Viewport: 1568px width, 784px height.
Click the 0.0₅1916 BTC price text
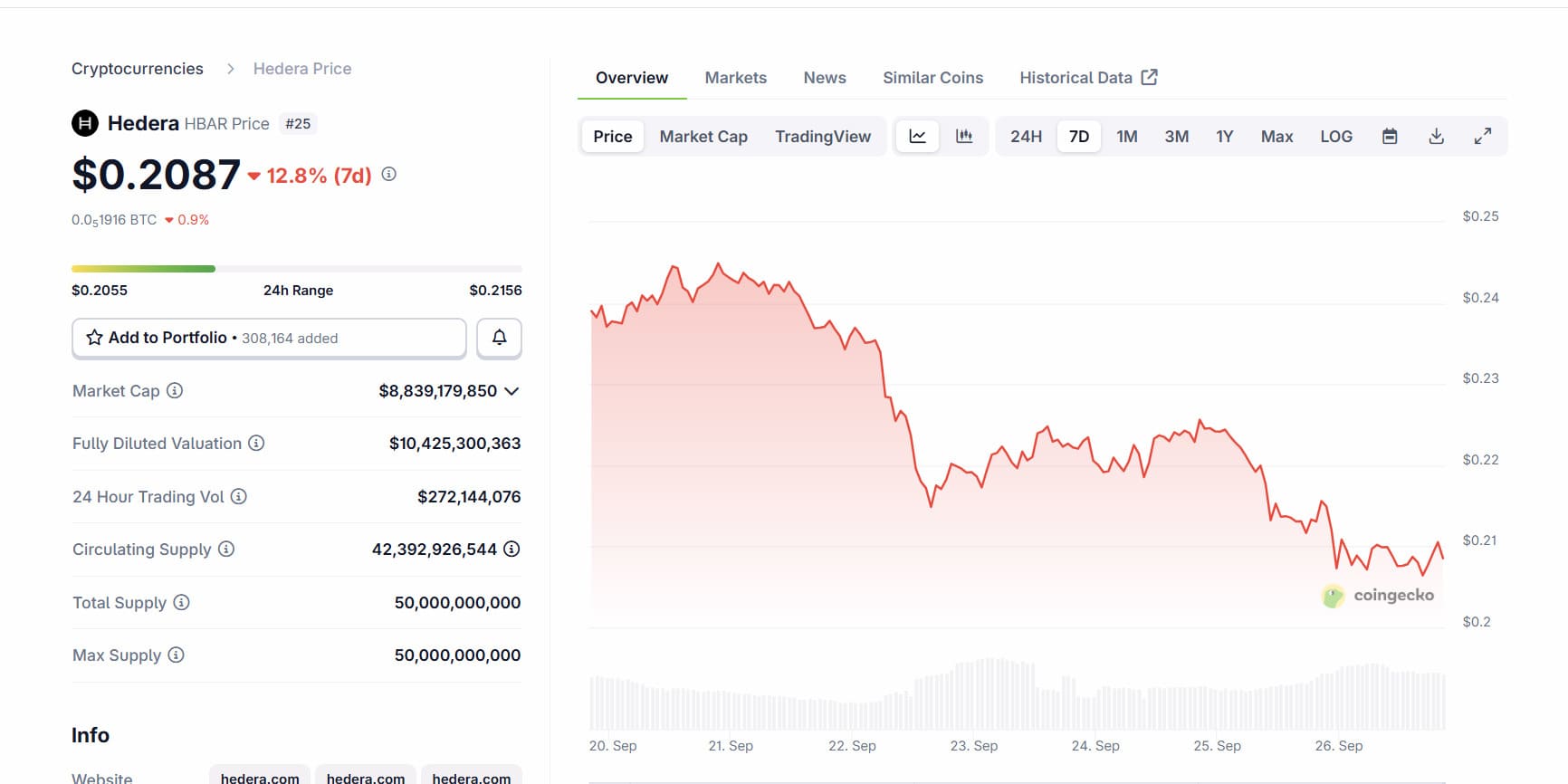click(114, 220)
